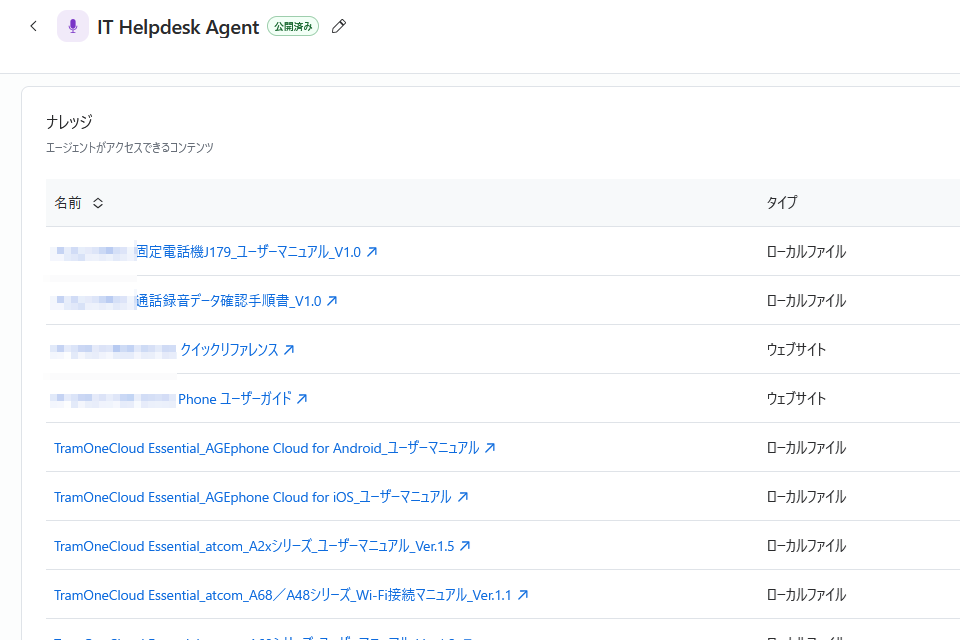Viewport: 960px width, 640px height.
Task: Open AGEphone Cloud for iOS ユーザーマニュアル
Action: 252,497
